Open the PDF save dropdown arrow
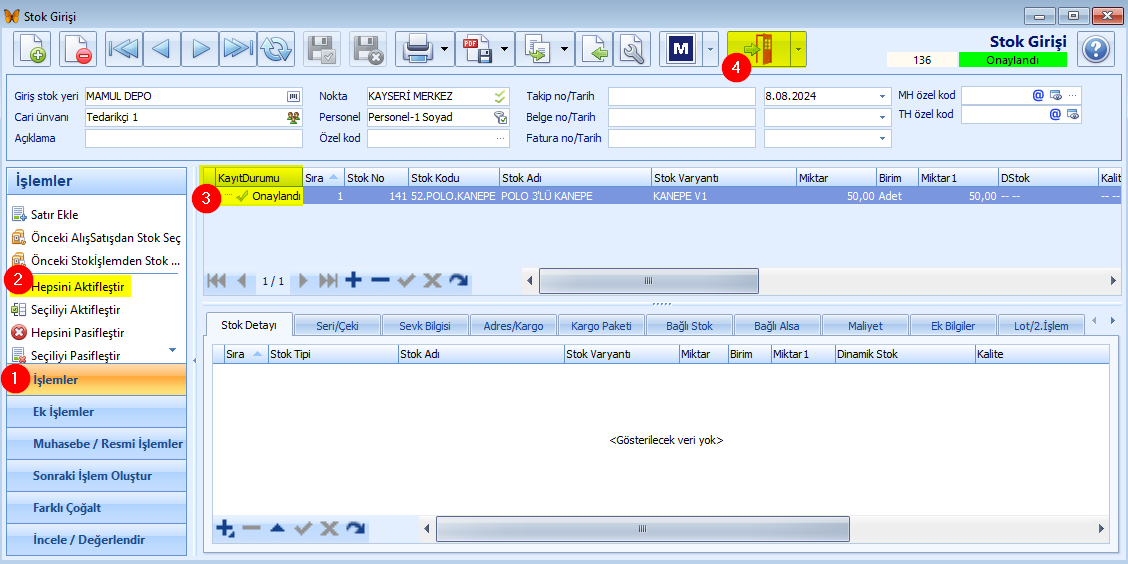 pyautogui.click(x=504, y=50)
